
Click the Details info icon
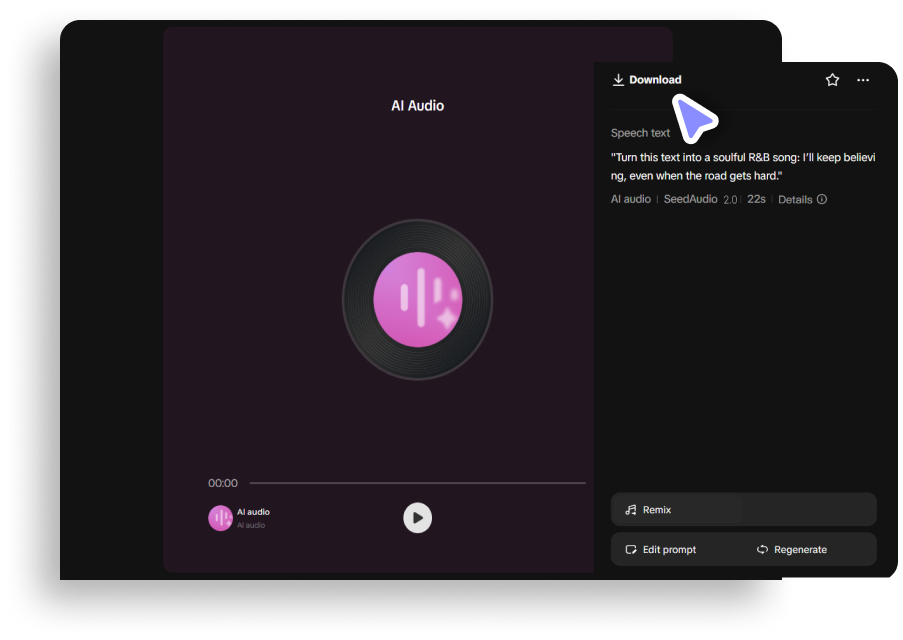pyautogui.click(x=822, y=199)
